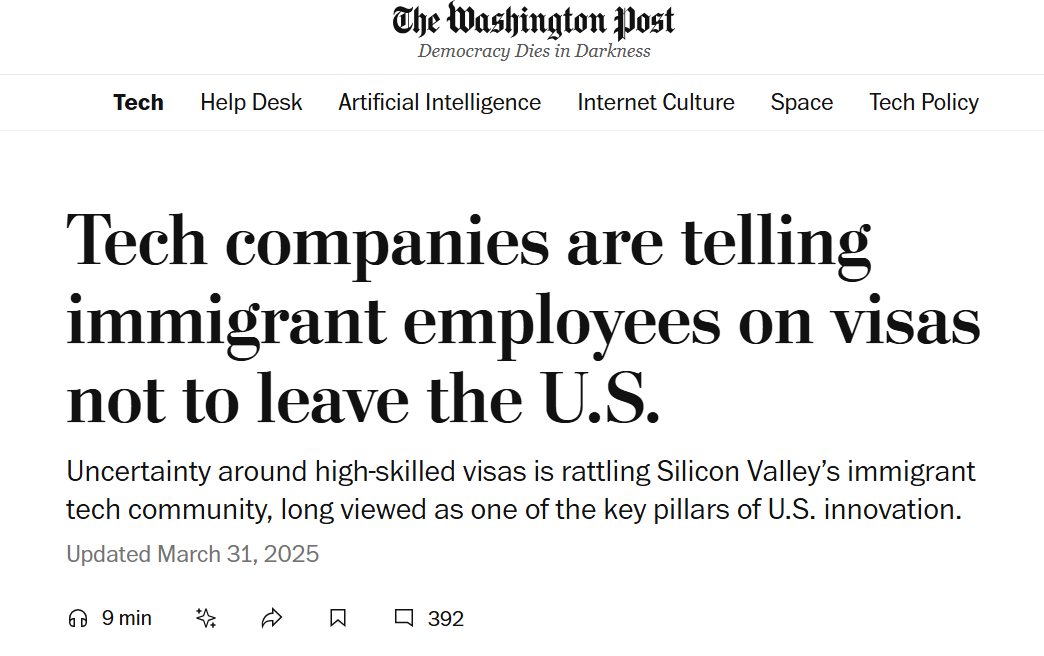Bookmark this article to save it
The width and height of the screenshot is (1044, 656).
pyautogui.click(x=338, y=619)
